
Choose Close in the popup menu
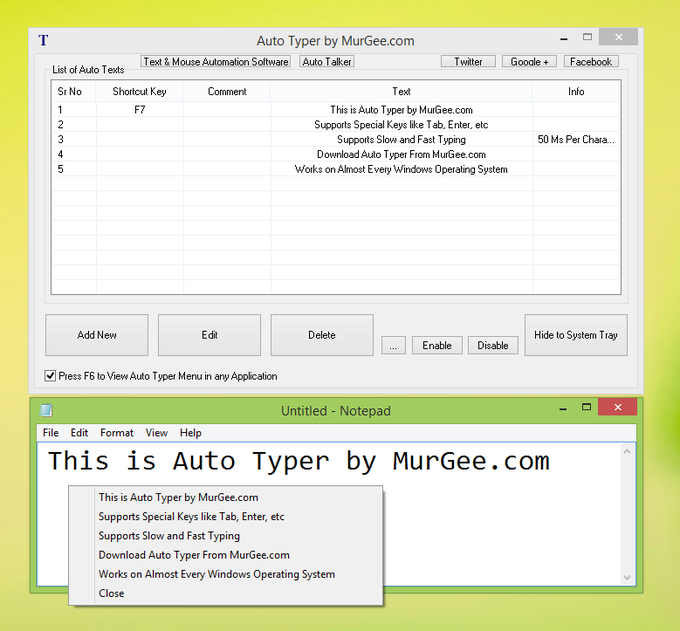pos(111,593)
